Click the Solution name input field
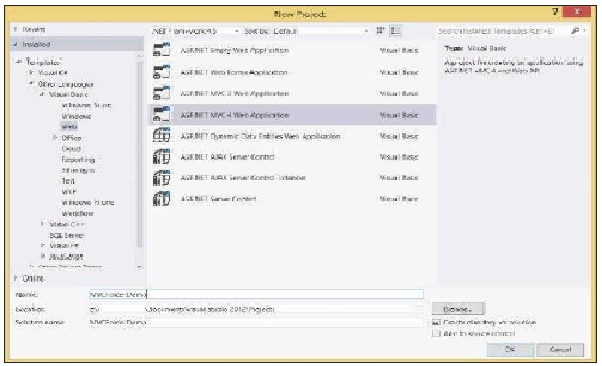 click(256, 322)
